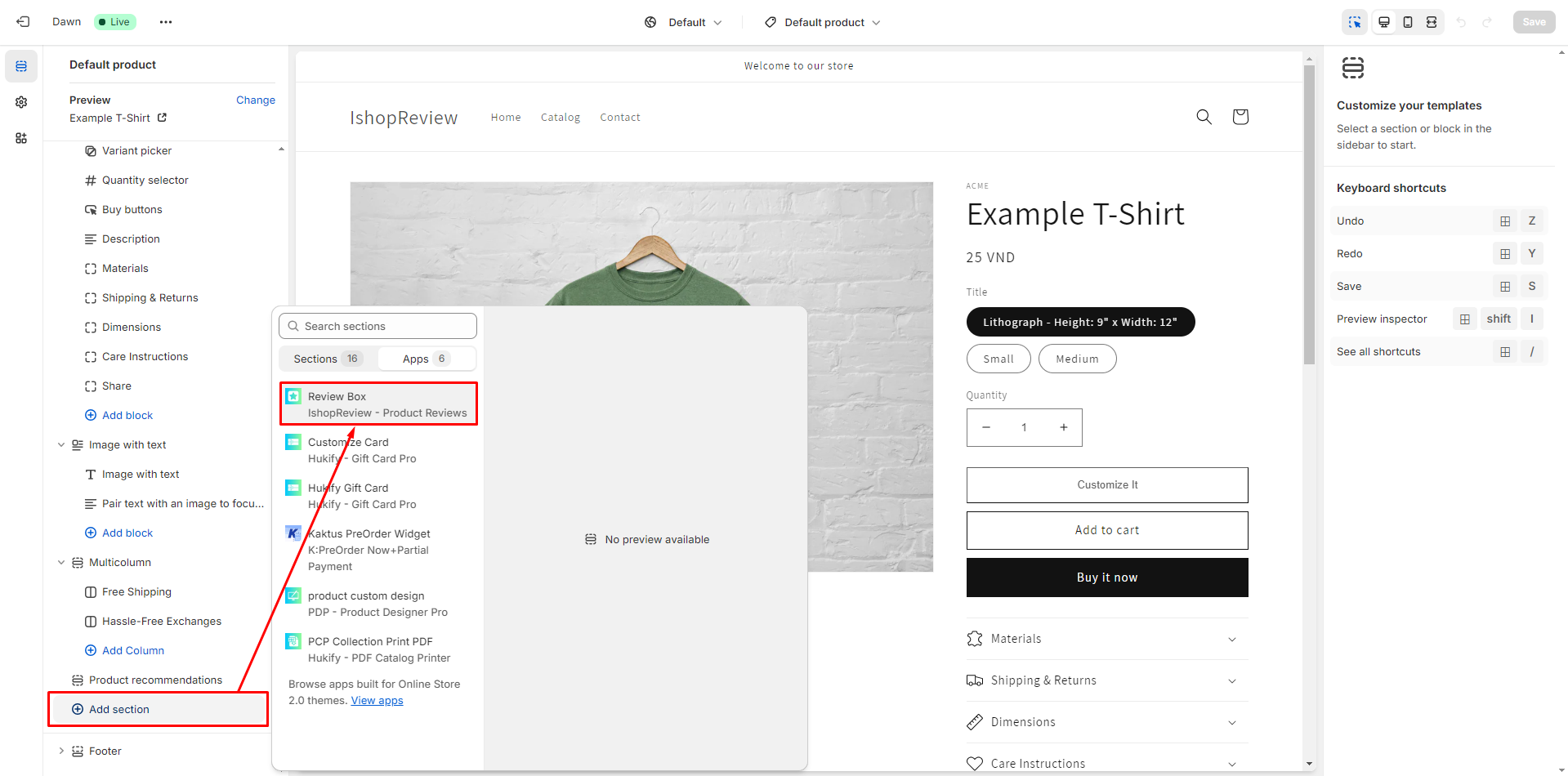Open the shopping cart icon
Screen dimensions: 1568x776
pyautogui.click(x=1240, y=117)
